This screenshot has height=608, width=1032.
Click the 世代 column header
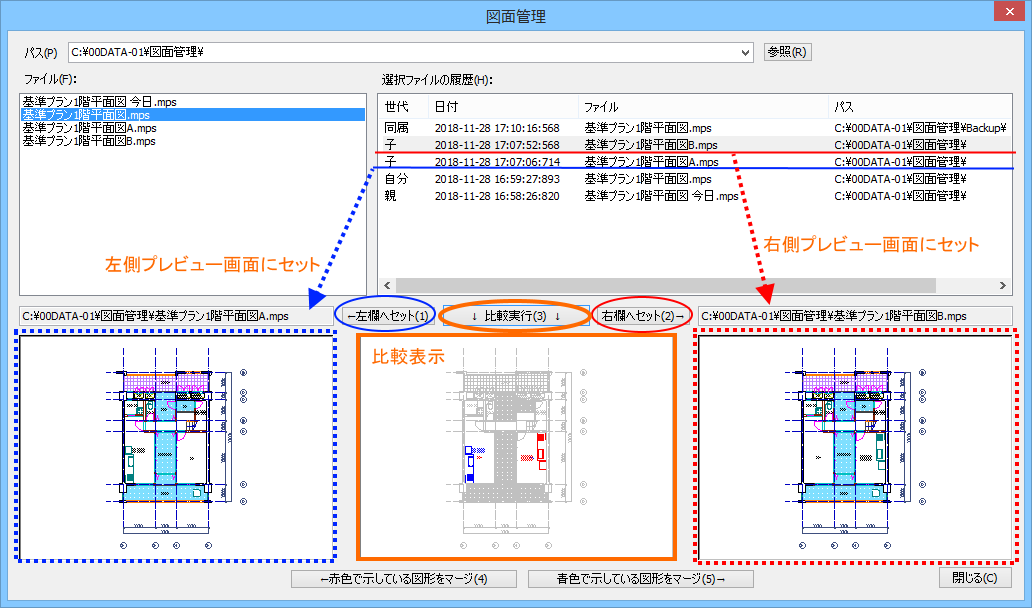coord(403,107)
